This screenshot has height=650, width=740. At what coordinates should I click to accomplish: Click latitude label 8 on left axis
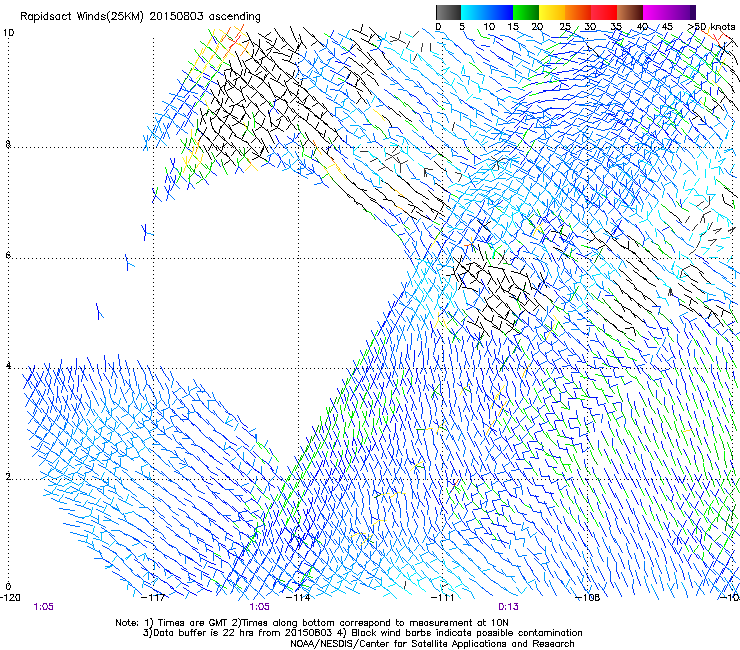pyautogui.click(x=8, y=144)
